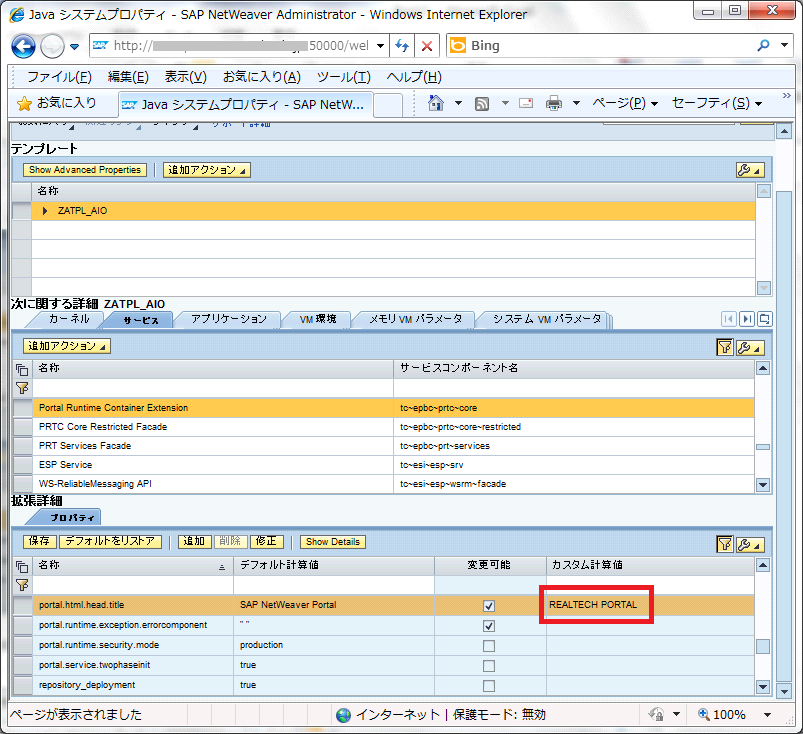Viewport: 803px width, 734px height.
Task: Click filter icon in services toolbar
Action: tap(725, 347)
